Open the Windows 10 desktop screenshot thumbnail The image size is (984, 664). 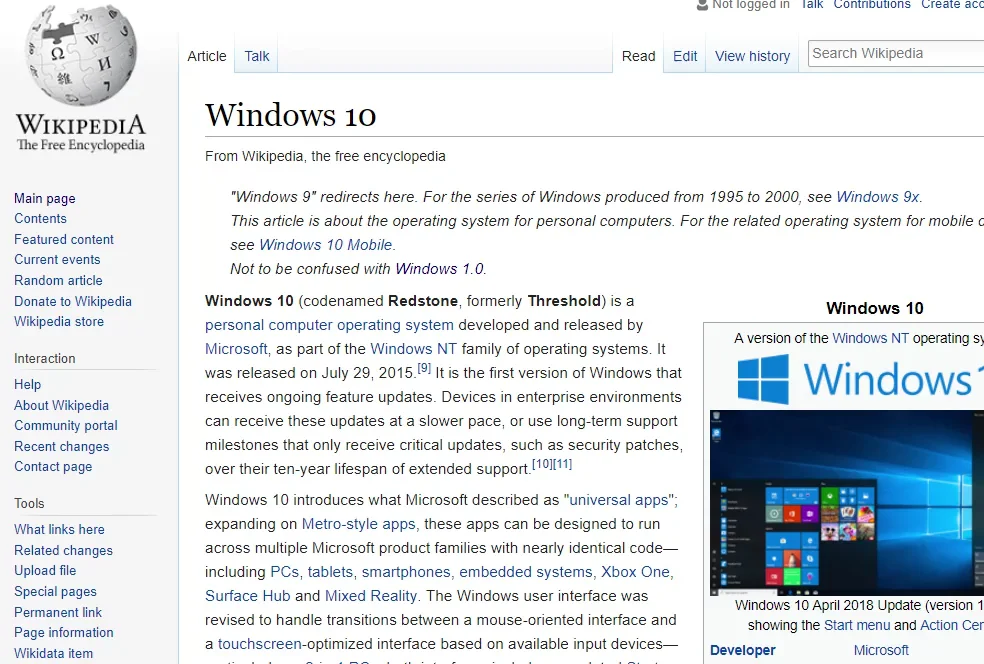[847, 502]
